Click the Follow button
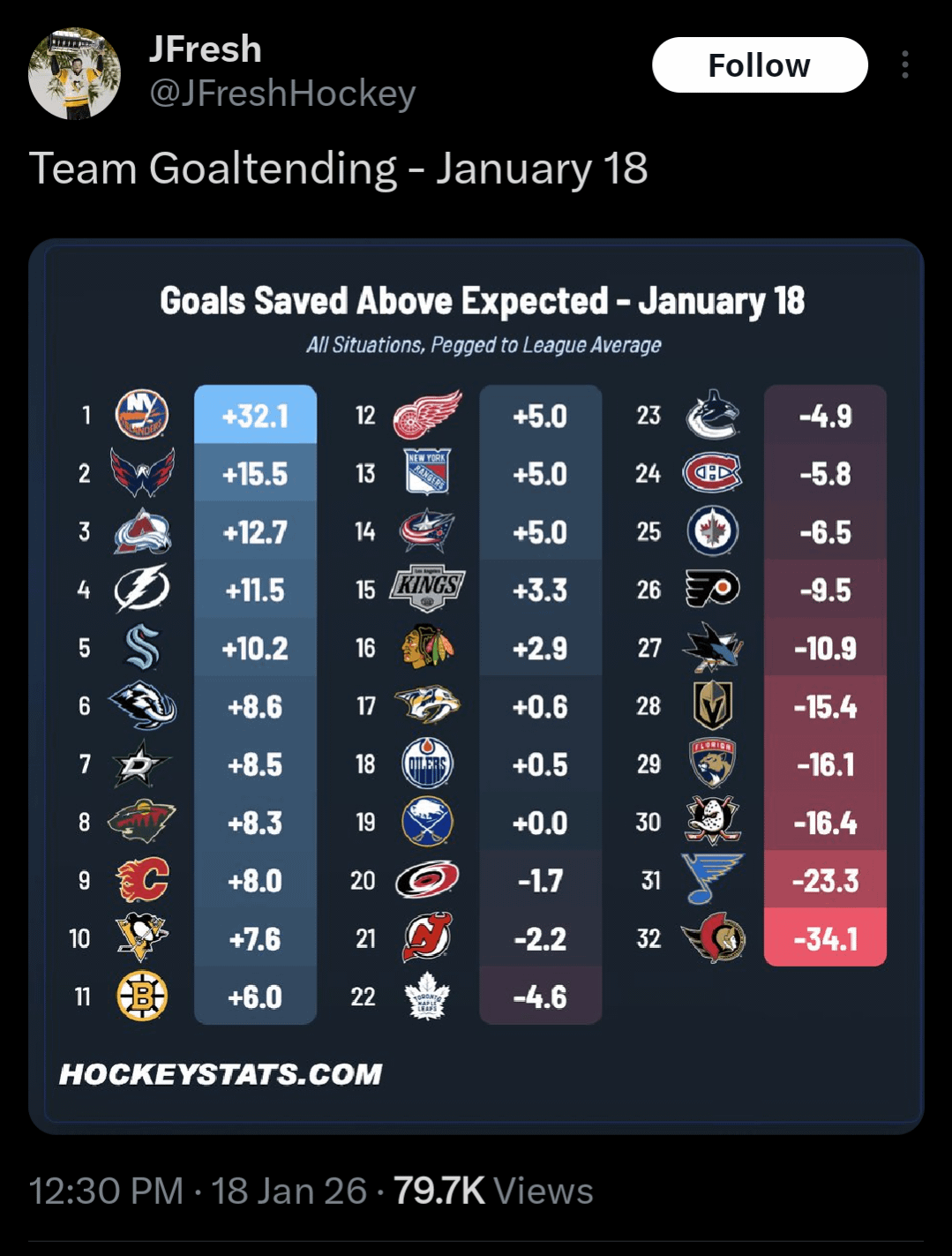952x1256 pixels. tap(759, 65)
